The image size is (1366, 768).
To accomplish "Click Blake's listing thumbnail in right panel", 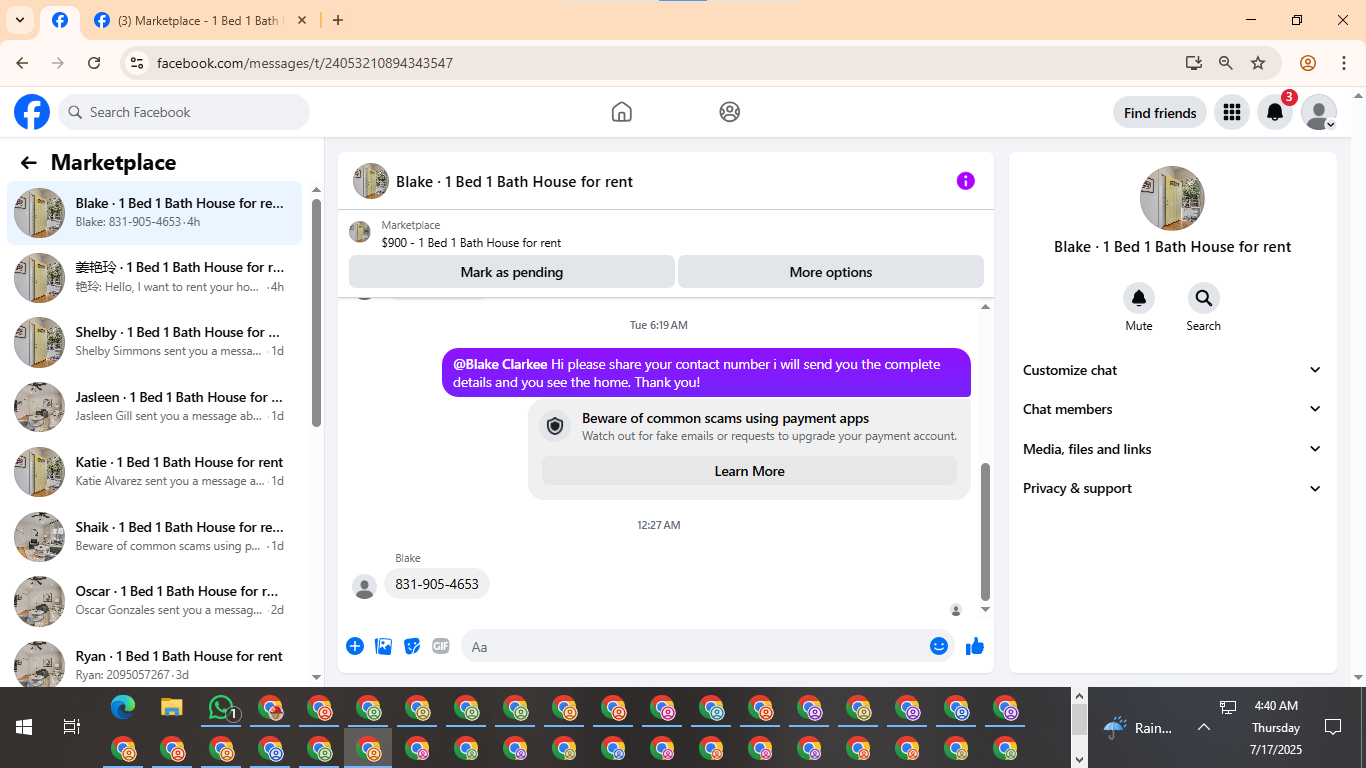I will (1172, 198).
